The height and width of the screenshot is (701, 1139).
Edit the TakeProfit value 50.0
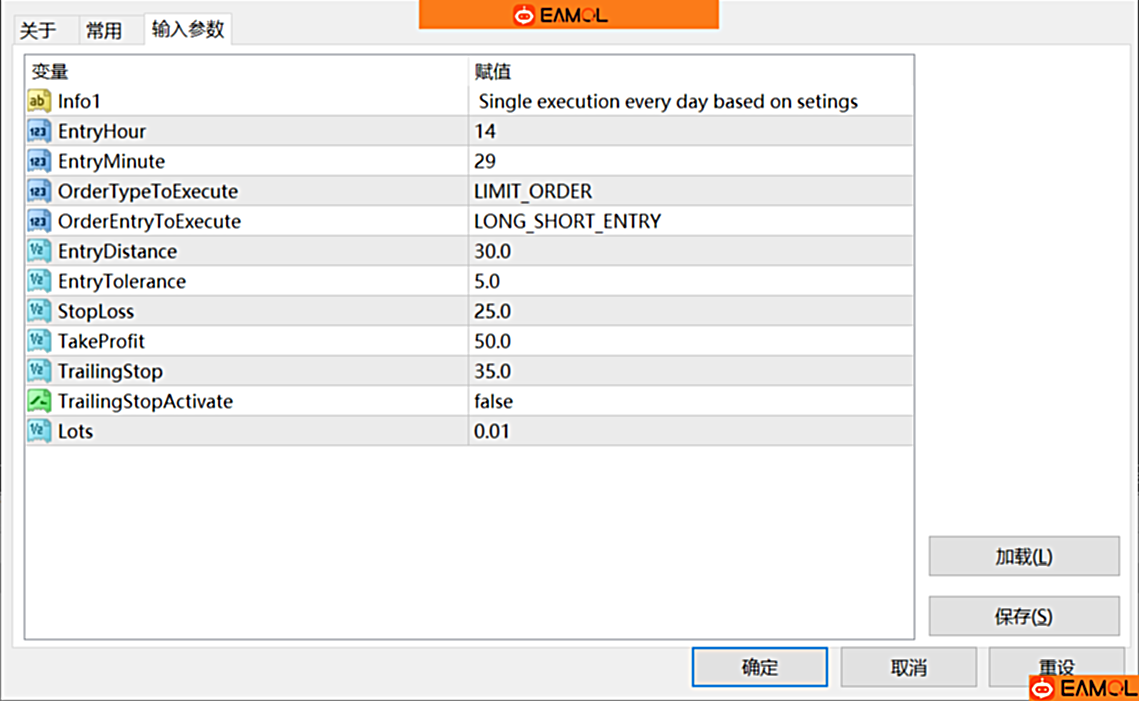coord(690,341)
